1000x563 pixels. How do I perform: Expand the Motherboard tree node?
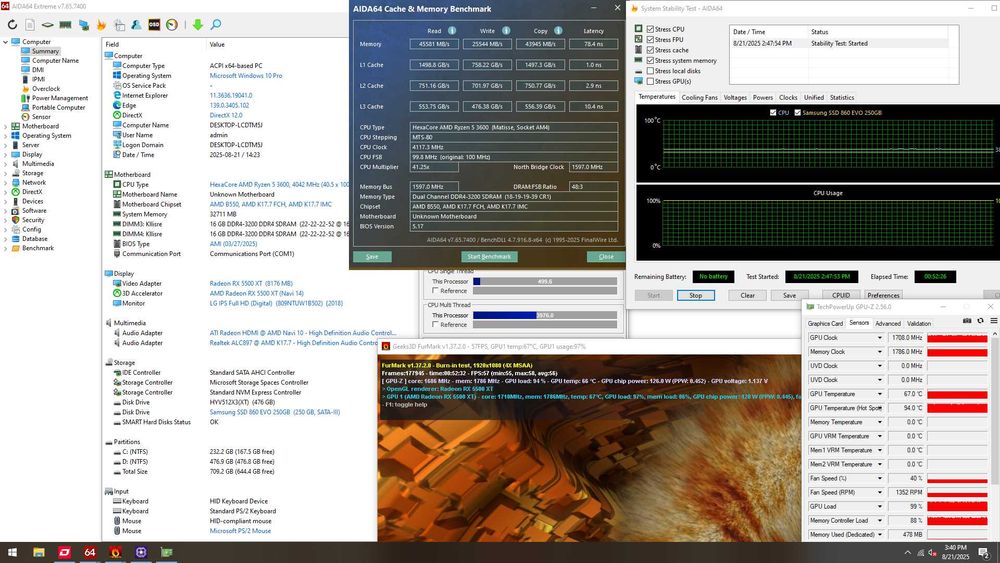click(5, 126)
